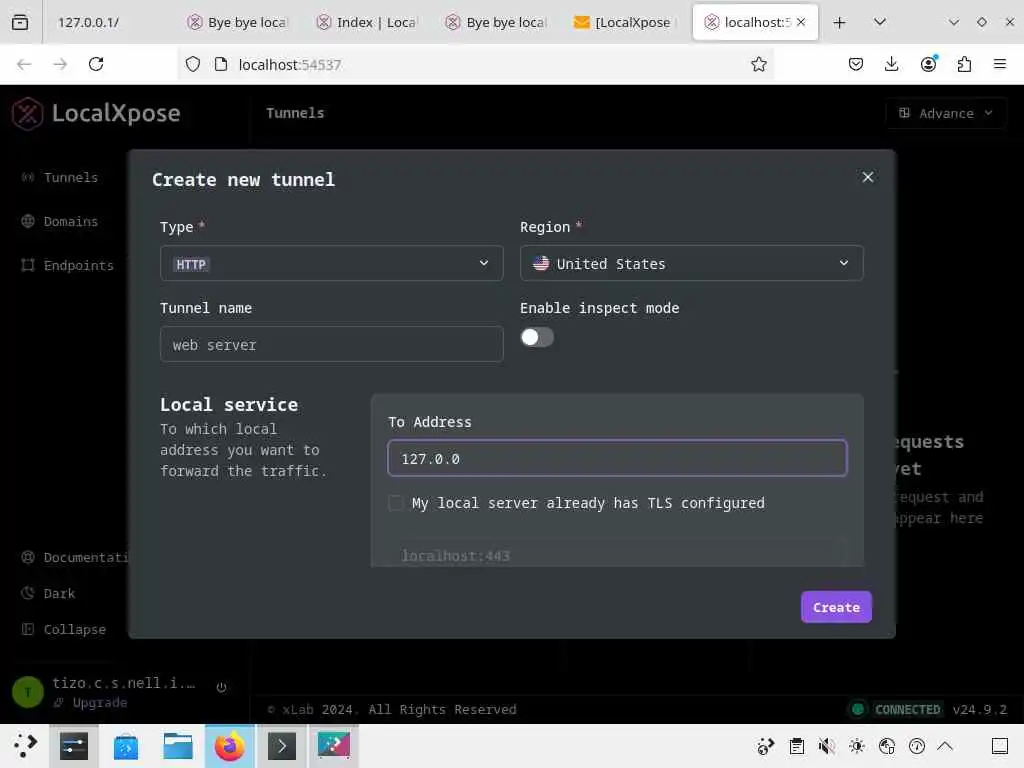The height and width of the screenshot is (768, 1024).
Task: Open the Extensions puzzle icon
Action: pyautogui.click(x=964, y=64)
